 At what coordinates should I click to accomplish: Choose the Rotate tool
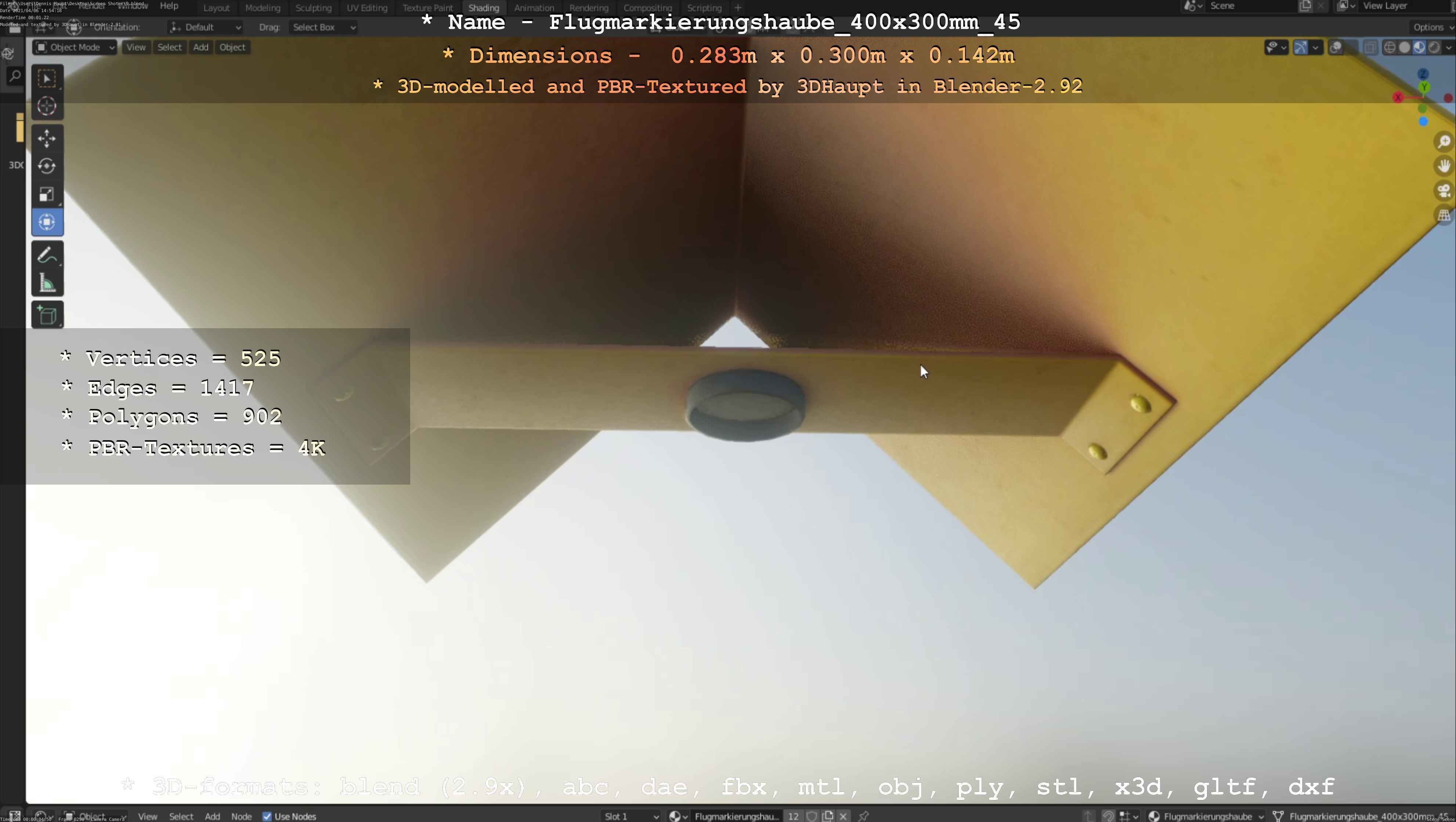[x=47, y=166]
